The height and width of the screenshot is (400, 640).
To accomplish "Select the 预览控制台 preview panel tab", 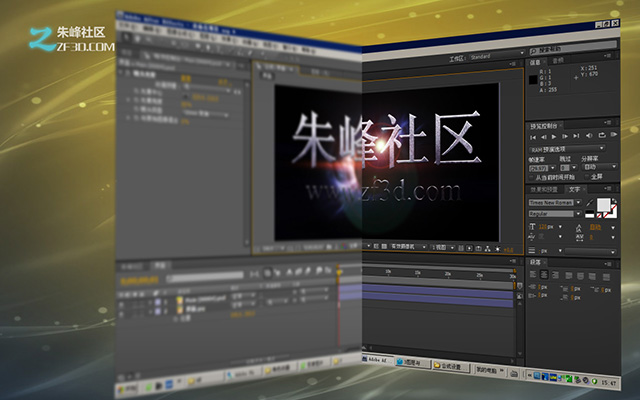I will 544,126.
